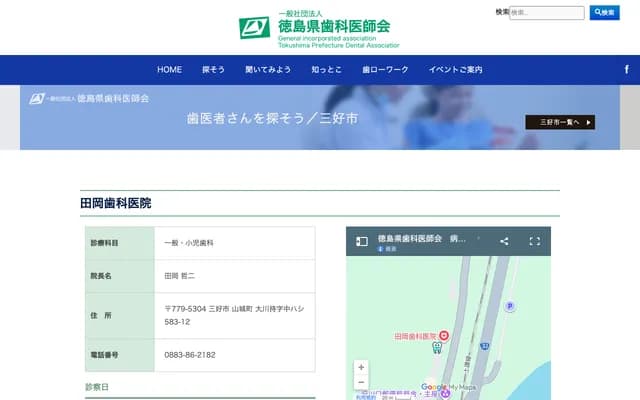
Task: Click the Google My Maps logo
Action: pyautogui.click(x=448, y=387)
